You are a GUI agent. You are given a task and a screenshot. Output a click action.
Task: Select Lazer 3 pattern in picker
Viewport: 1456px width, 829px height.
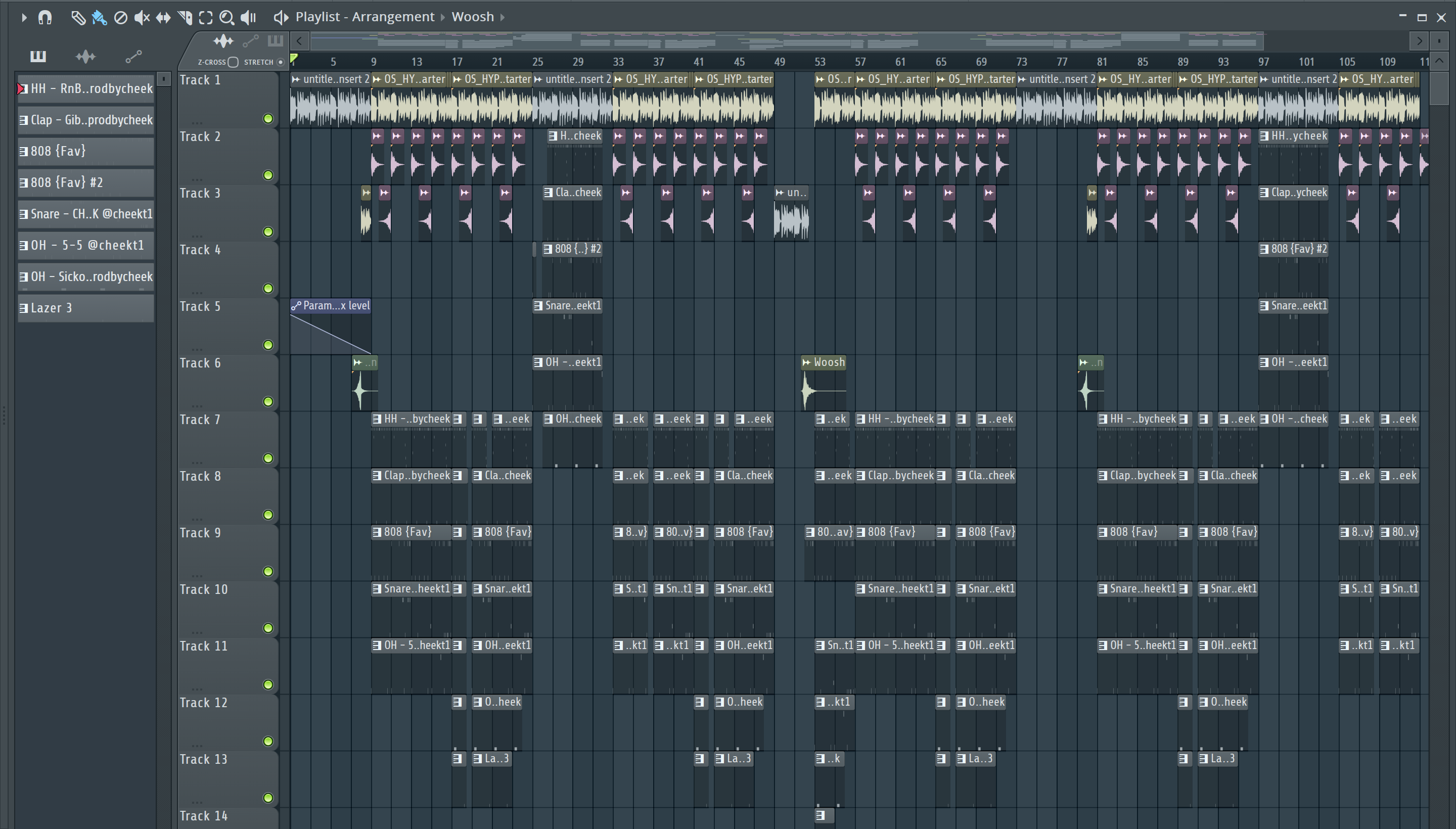86,308
